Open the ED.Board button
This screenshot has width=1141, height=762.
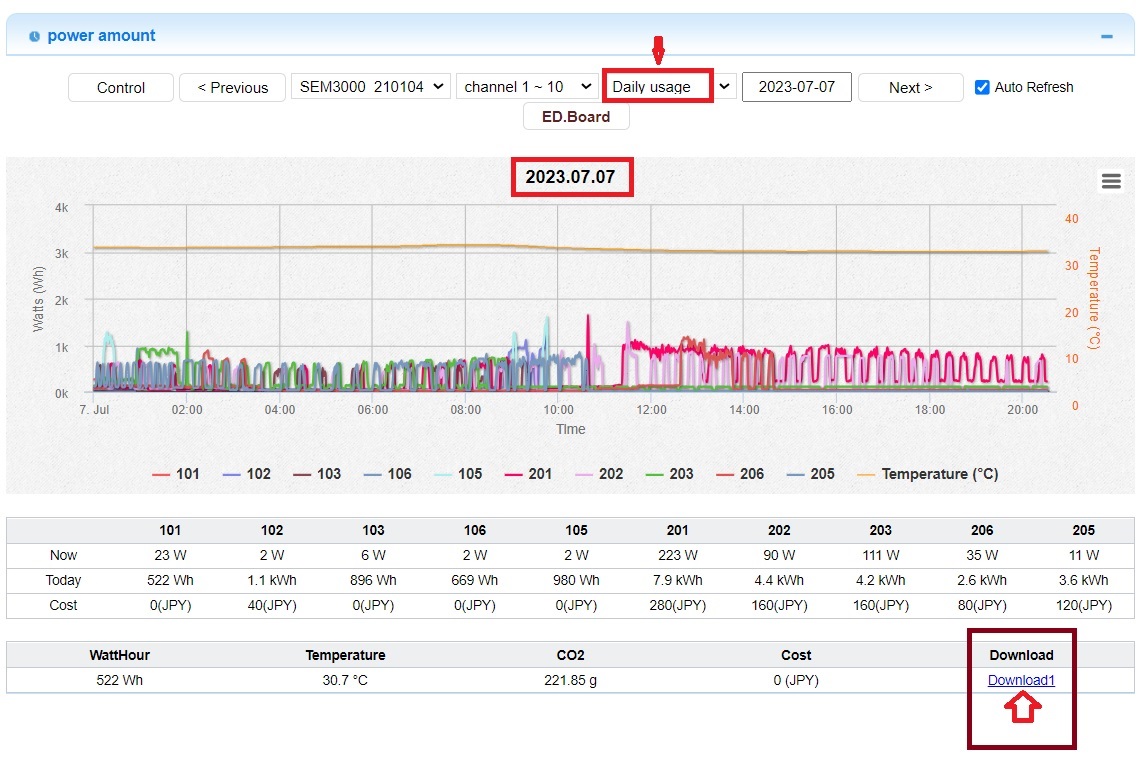[576, 116]
